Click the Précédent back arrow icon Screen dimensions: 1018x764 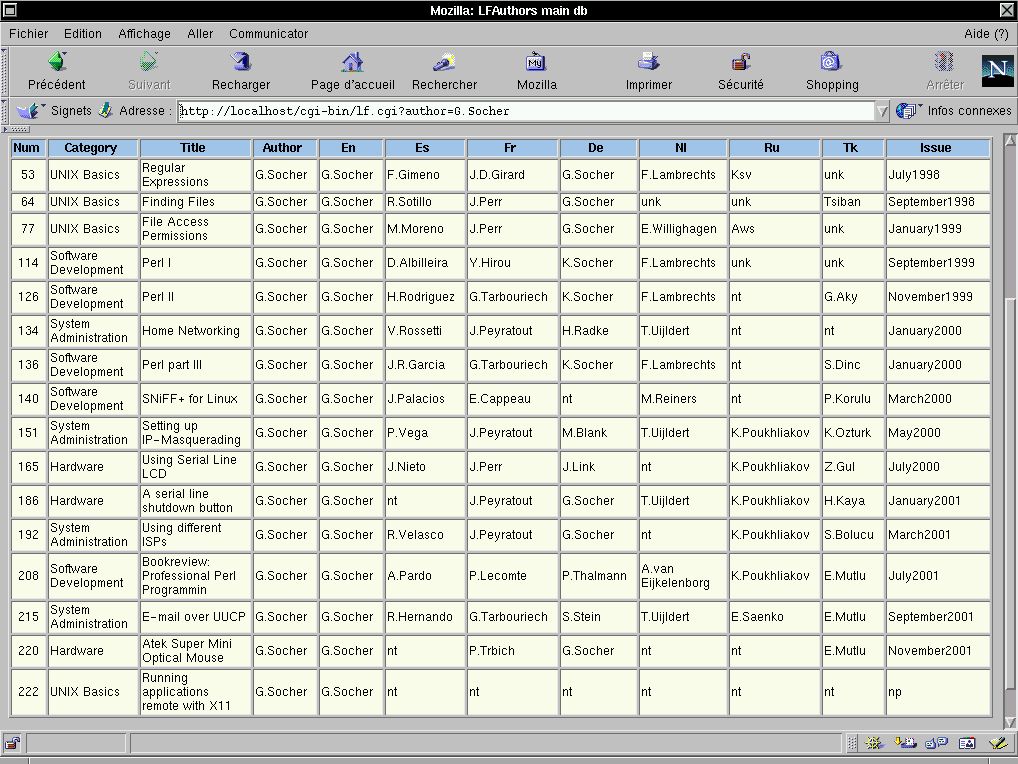(x=57, y=63)
